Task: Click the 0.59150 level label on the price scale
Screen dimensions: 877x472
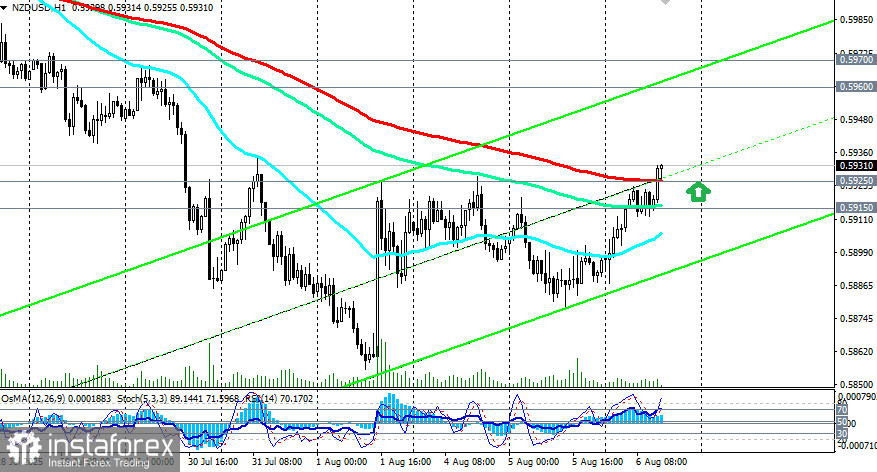Action: 856,207
